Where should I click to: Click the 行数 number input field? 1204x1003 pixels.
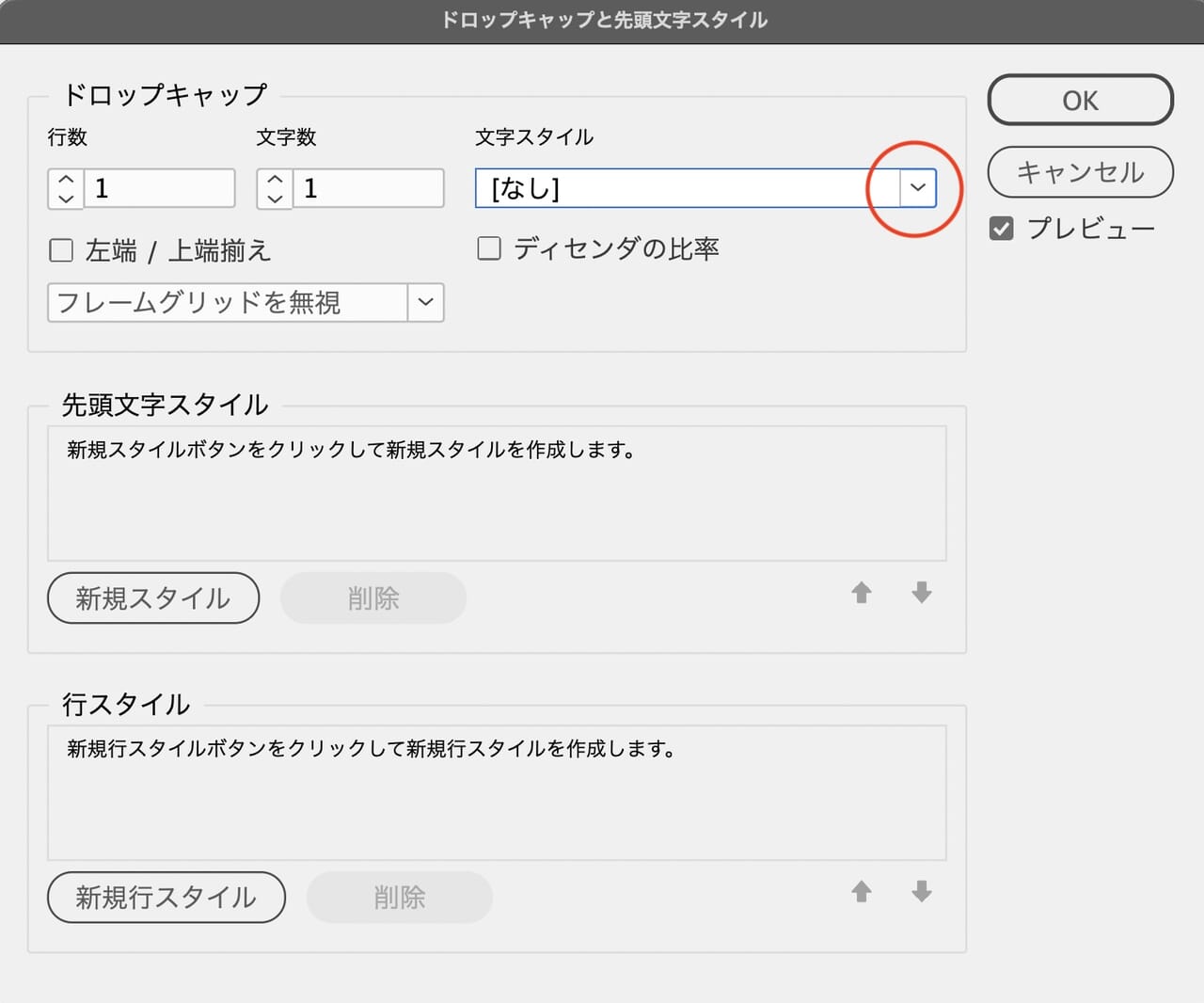point(159,188)
